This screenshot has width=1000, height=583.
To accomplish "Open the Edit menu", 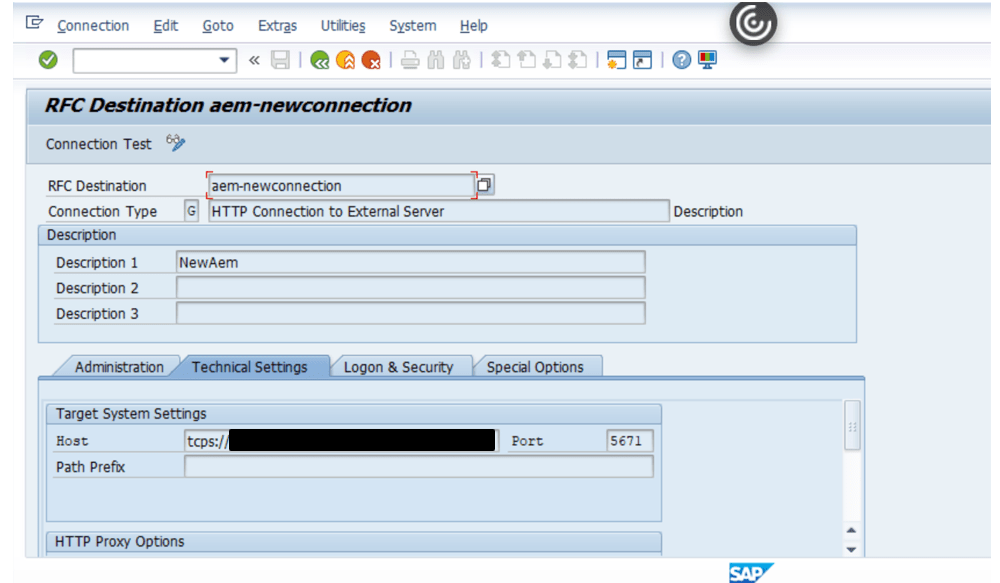I will tap(166, 26).
